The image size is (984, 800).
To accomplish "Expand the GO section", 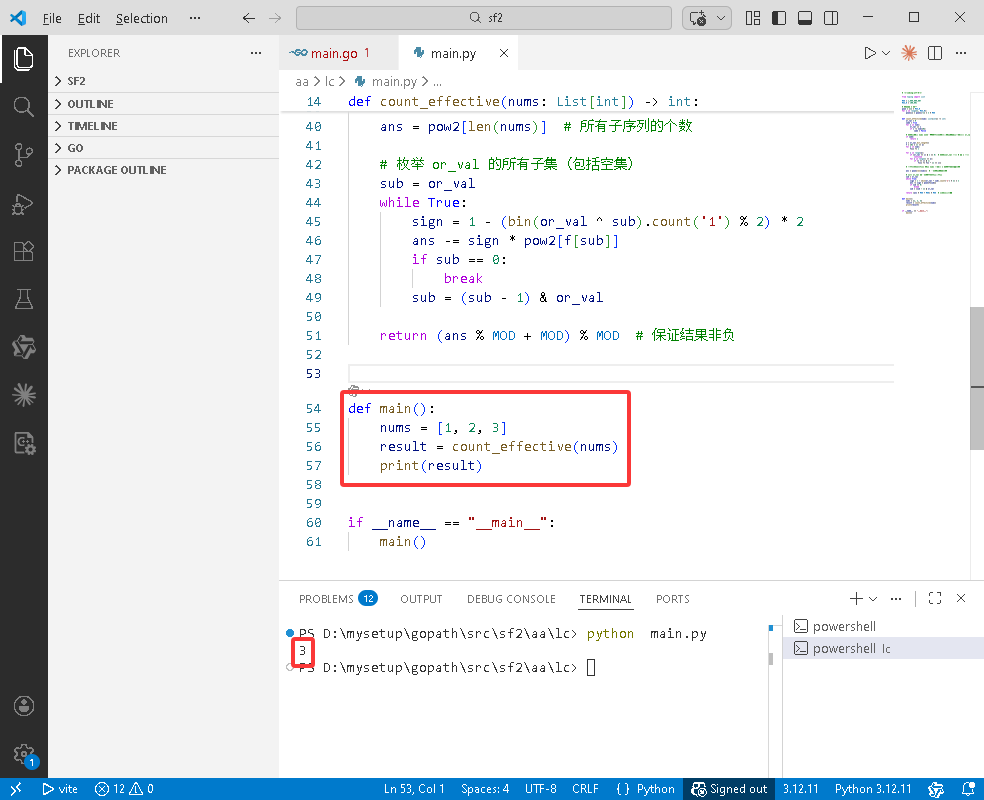I will pos(163,147).
